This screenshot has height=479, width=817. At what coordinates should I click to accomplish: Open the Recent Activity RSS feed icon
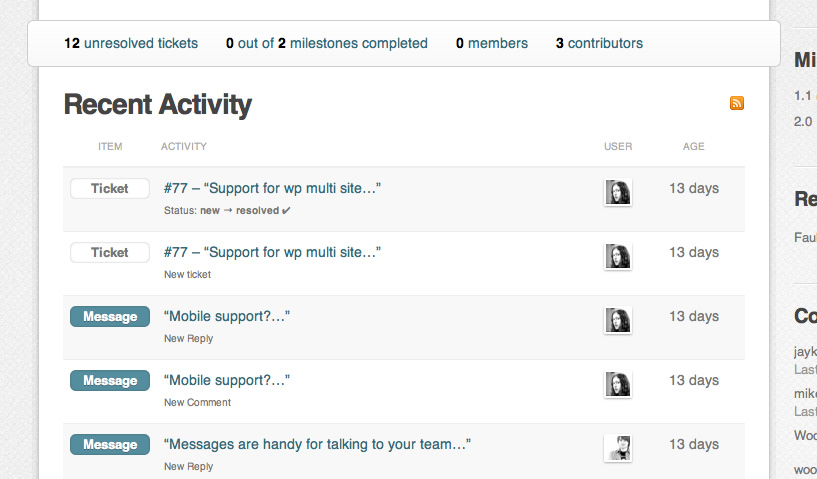[737, 103]
